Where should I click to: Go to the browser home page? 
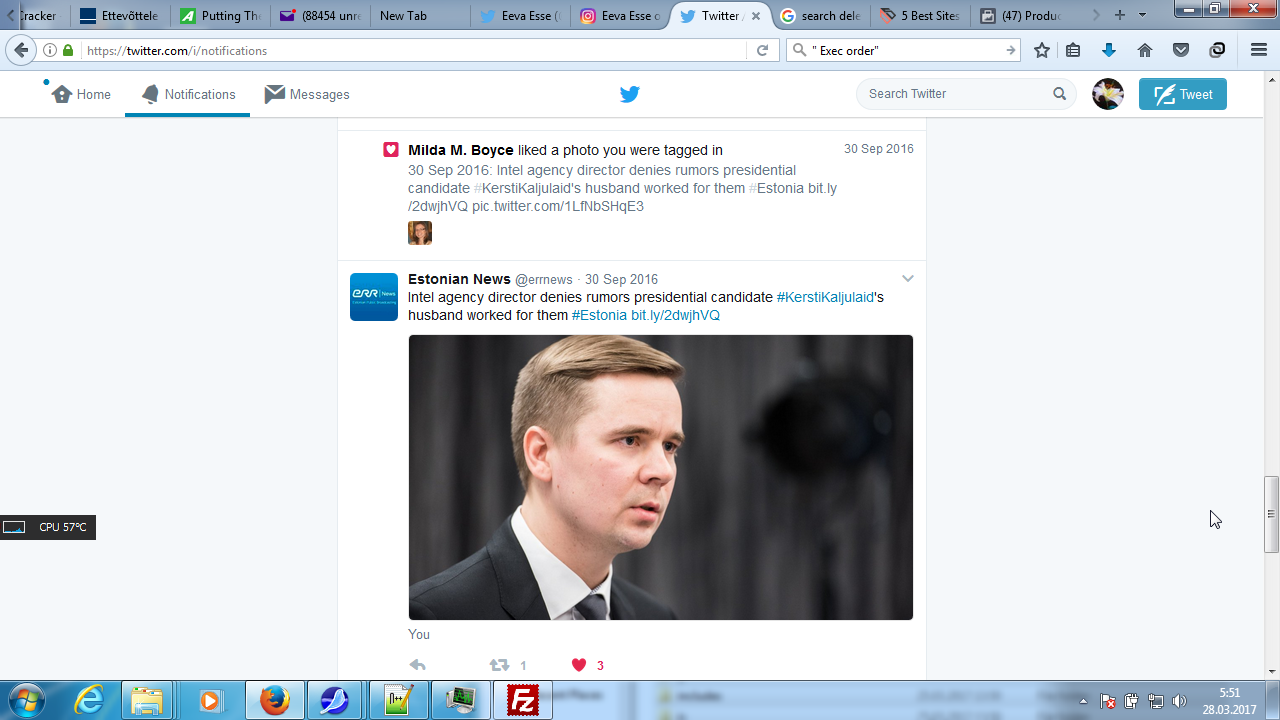pyautogui.click(x=1145, y=50)
